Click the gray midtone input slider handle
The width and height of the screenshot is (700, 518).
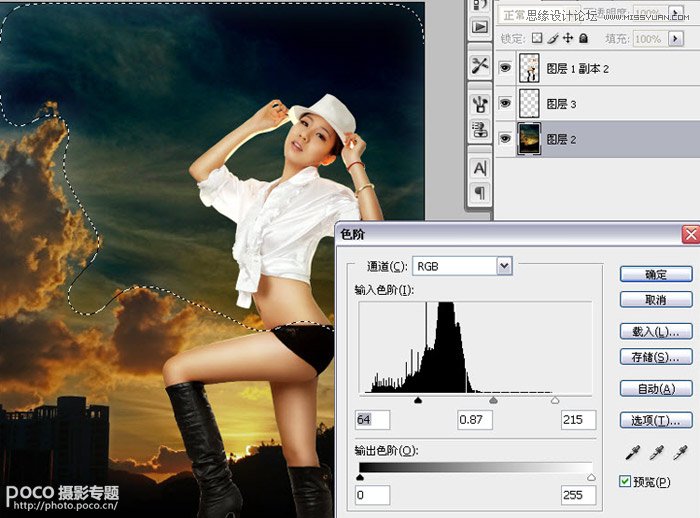pyautogui.click(x=493, y=400)
